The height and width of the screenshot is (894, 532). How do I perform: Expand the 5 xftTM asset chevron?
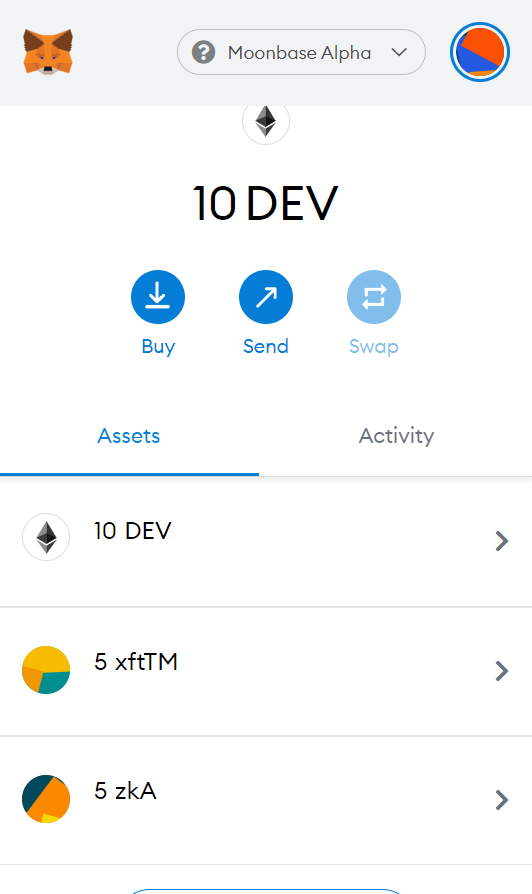point(502,671)
